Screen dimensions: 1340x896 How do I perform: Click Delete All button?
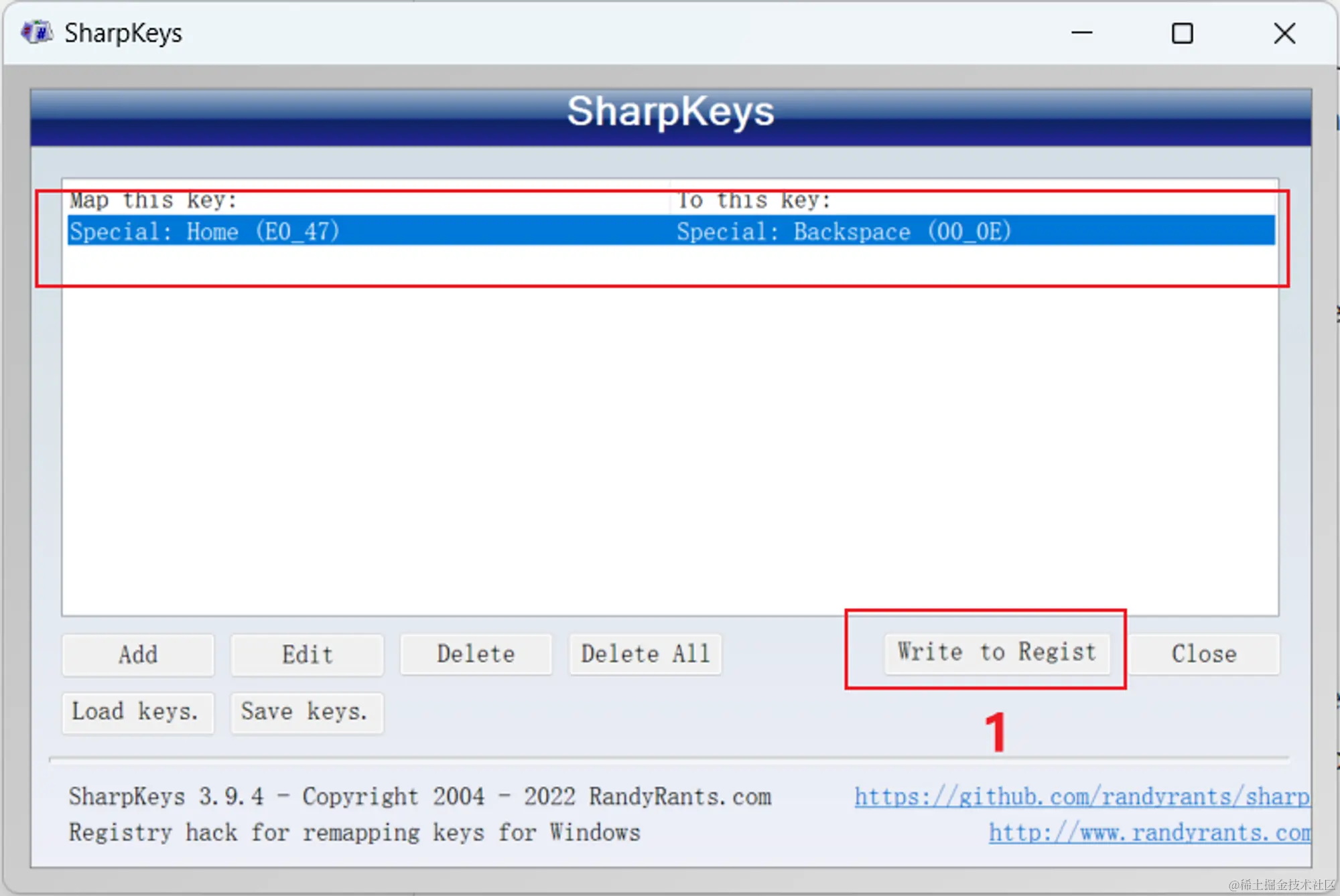[645, 654]
